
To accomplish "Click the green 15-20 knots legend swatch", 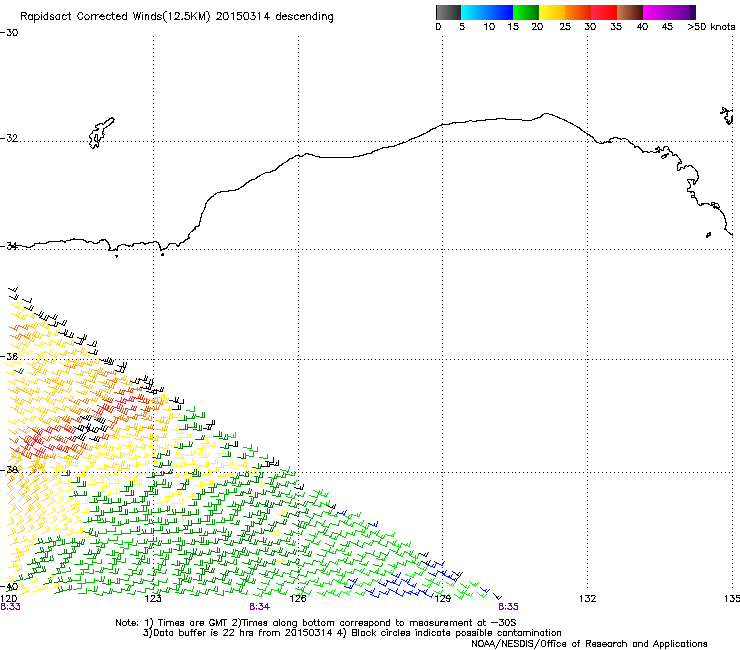I will [x=525, y=12].
